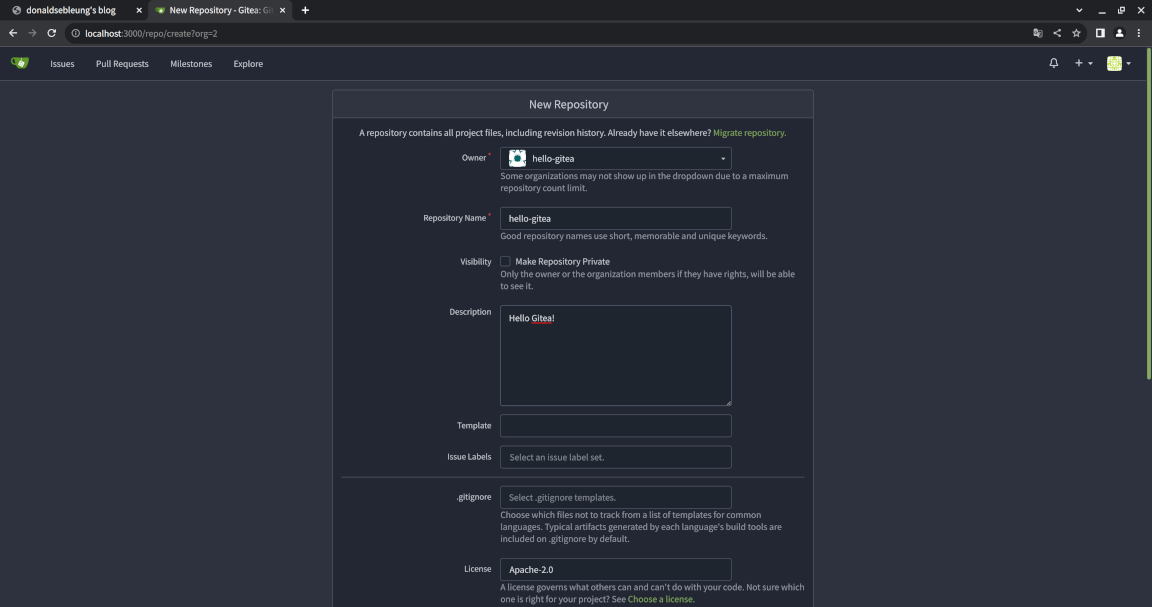1152x607 pixels.
Task: Open the Chrome side panel icon
Action: point(1100,33)
